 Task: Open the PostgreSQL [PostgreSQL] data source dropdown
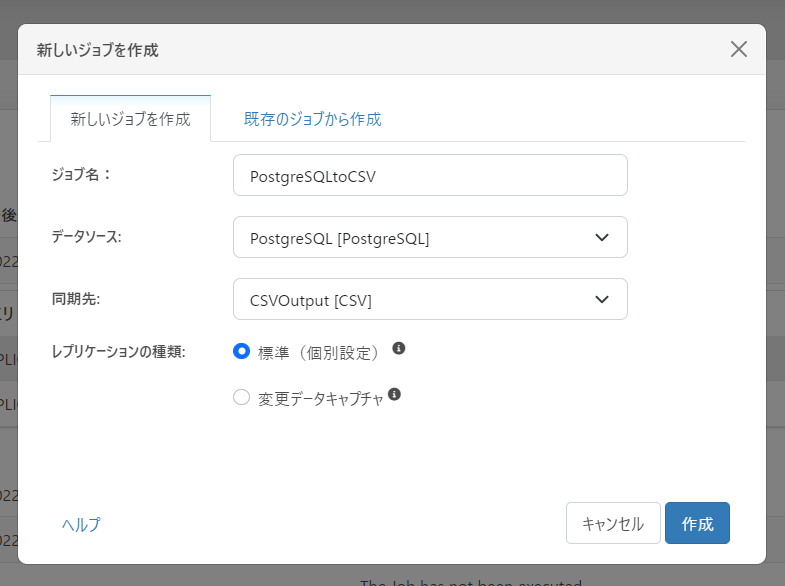[429, 237]
